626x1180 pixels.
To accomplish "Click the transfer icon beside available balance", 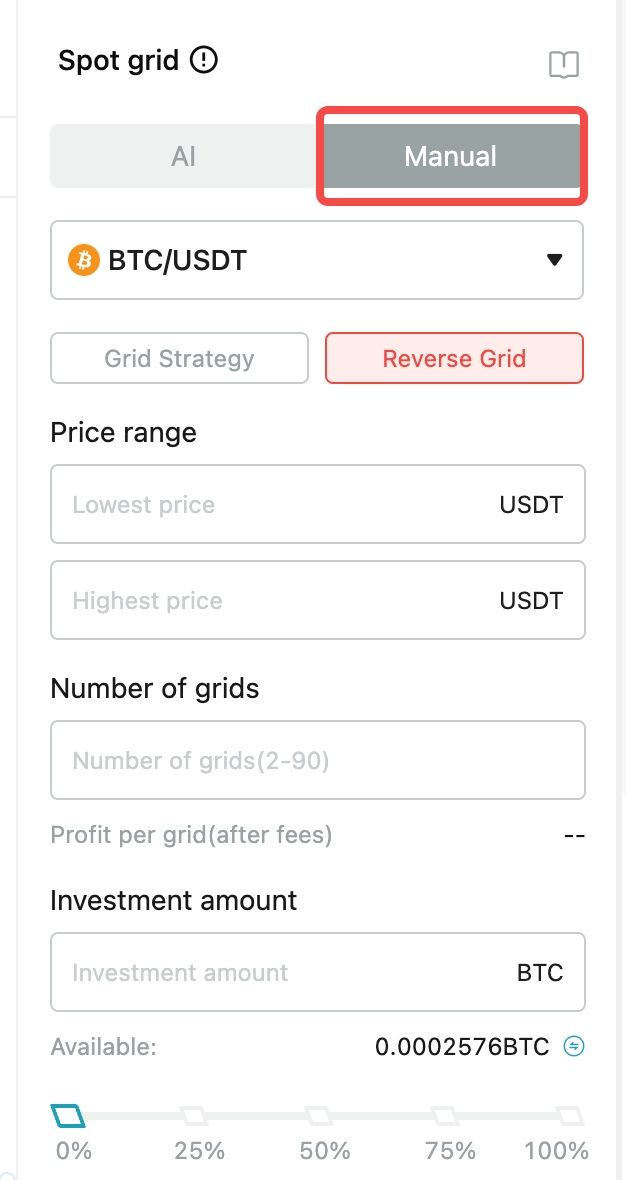I will coord(573,1046).
